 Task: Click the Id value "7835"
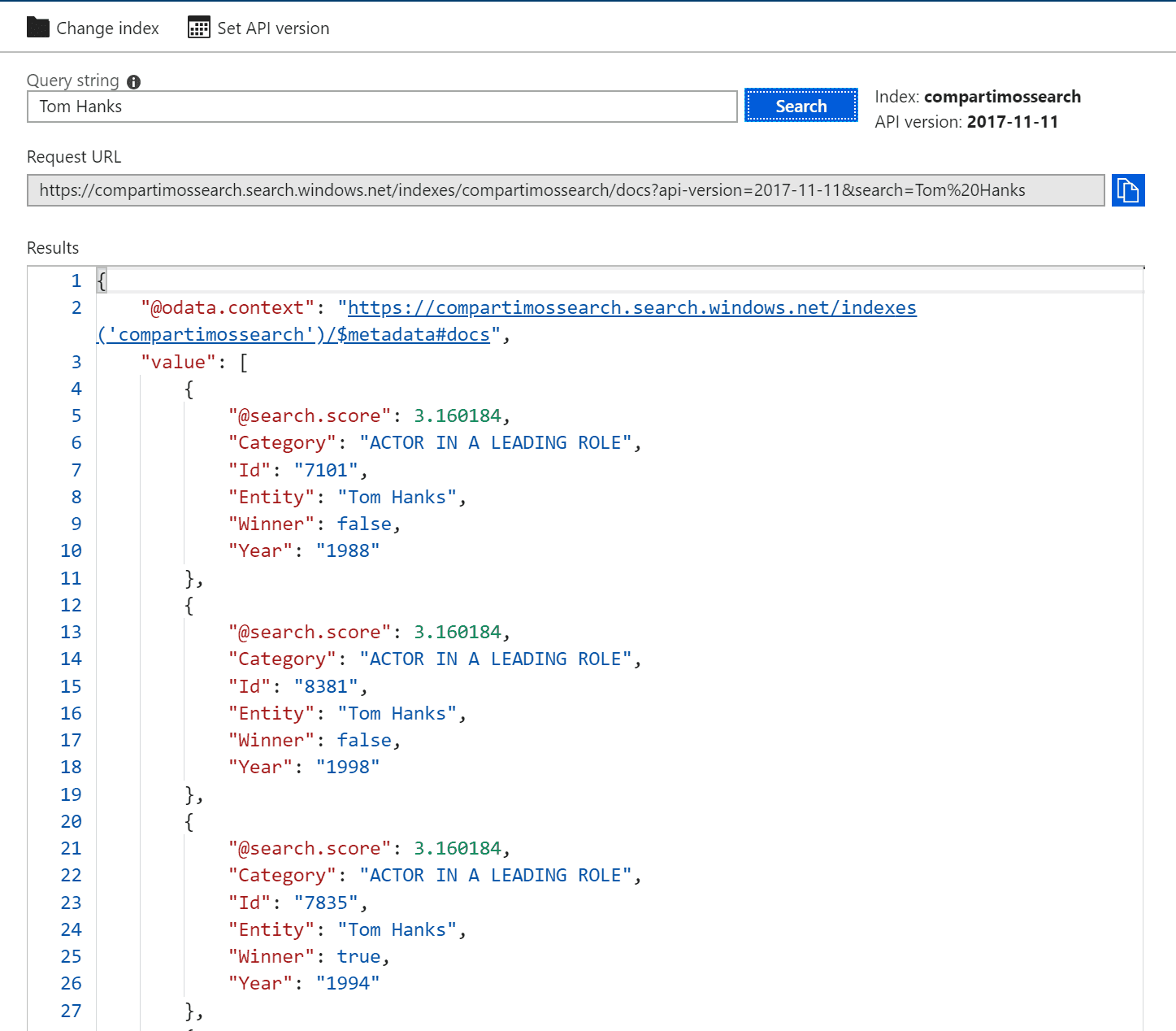[x=326, y=903]
